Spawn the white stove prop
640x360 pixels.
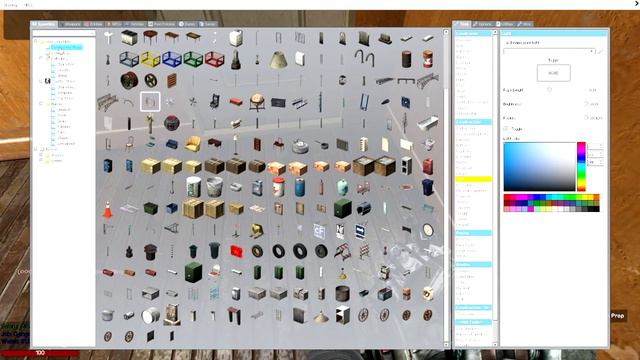pos(129,38)
